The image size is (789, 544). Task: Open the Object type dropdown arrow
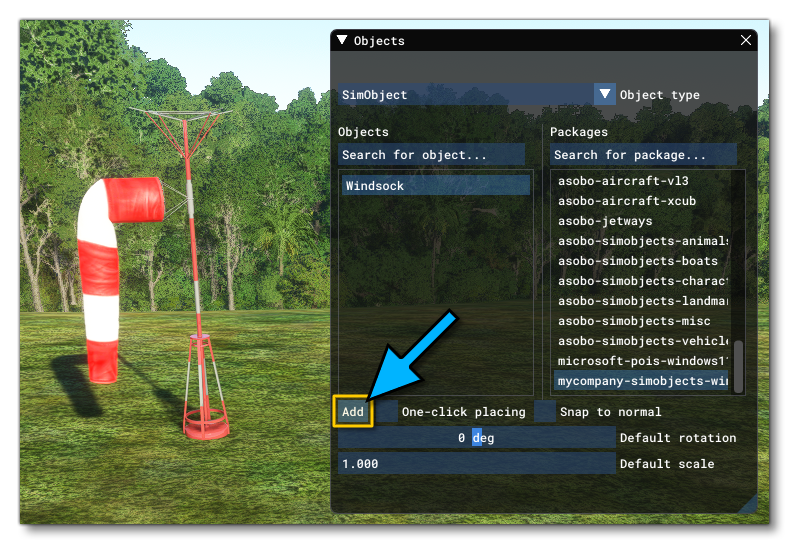pos(604,95)
